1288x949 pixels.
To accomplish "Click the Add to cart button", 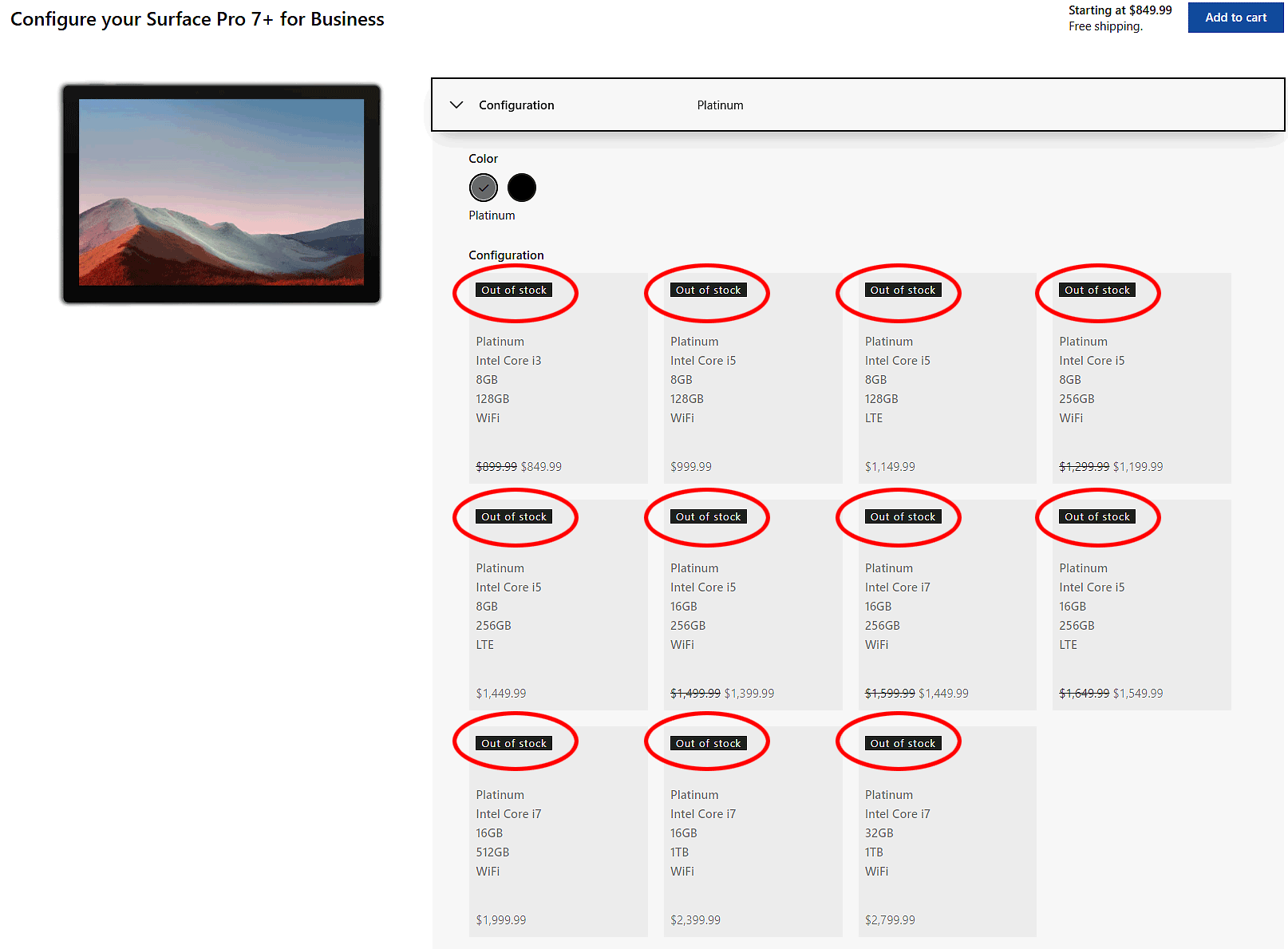I will tap(1235, 18).
